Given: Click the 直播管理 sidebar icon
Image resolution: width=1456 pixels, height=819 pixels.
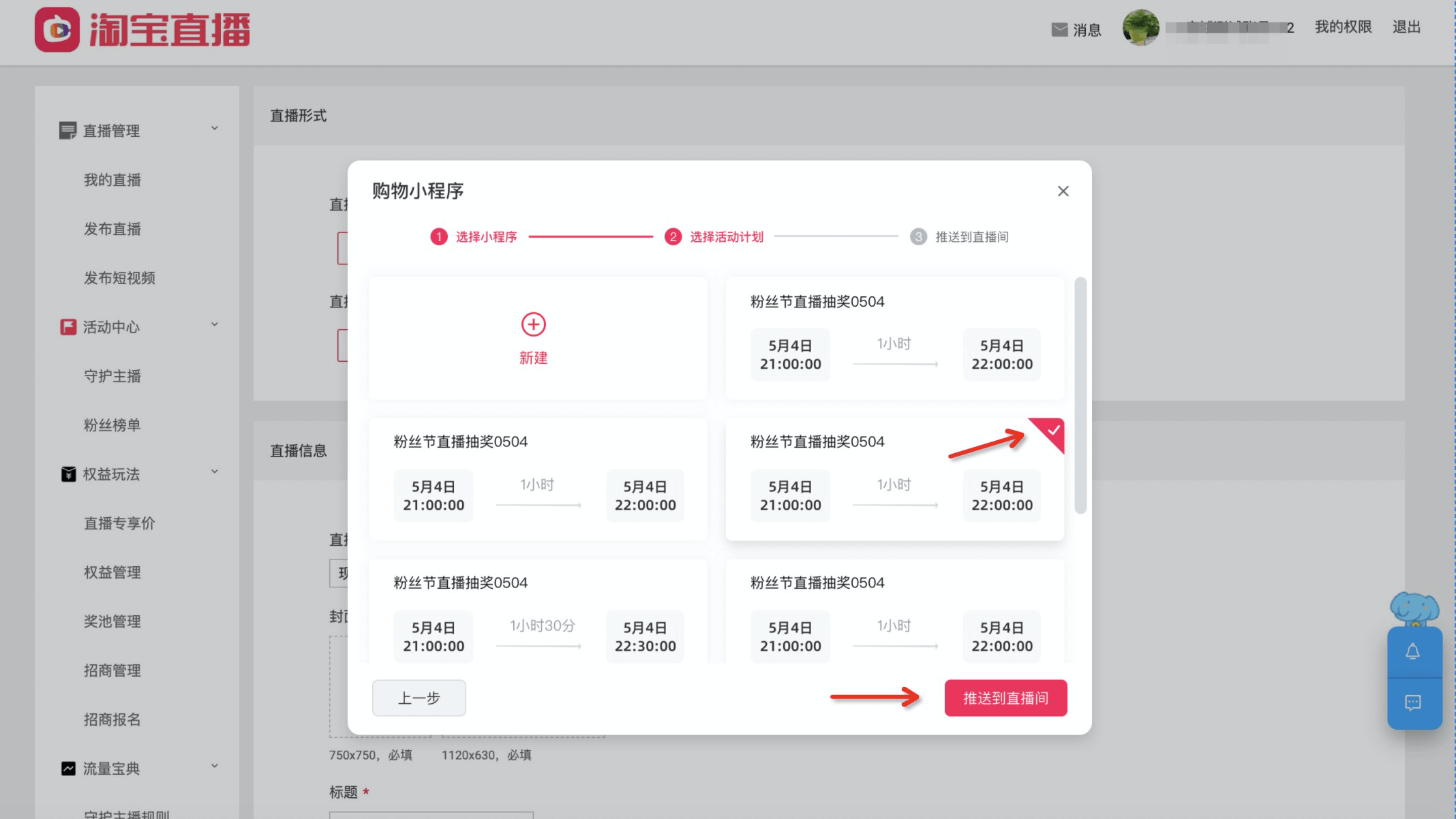Looking at the screenshot, I should click(x=67, y=130).
